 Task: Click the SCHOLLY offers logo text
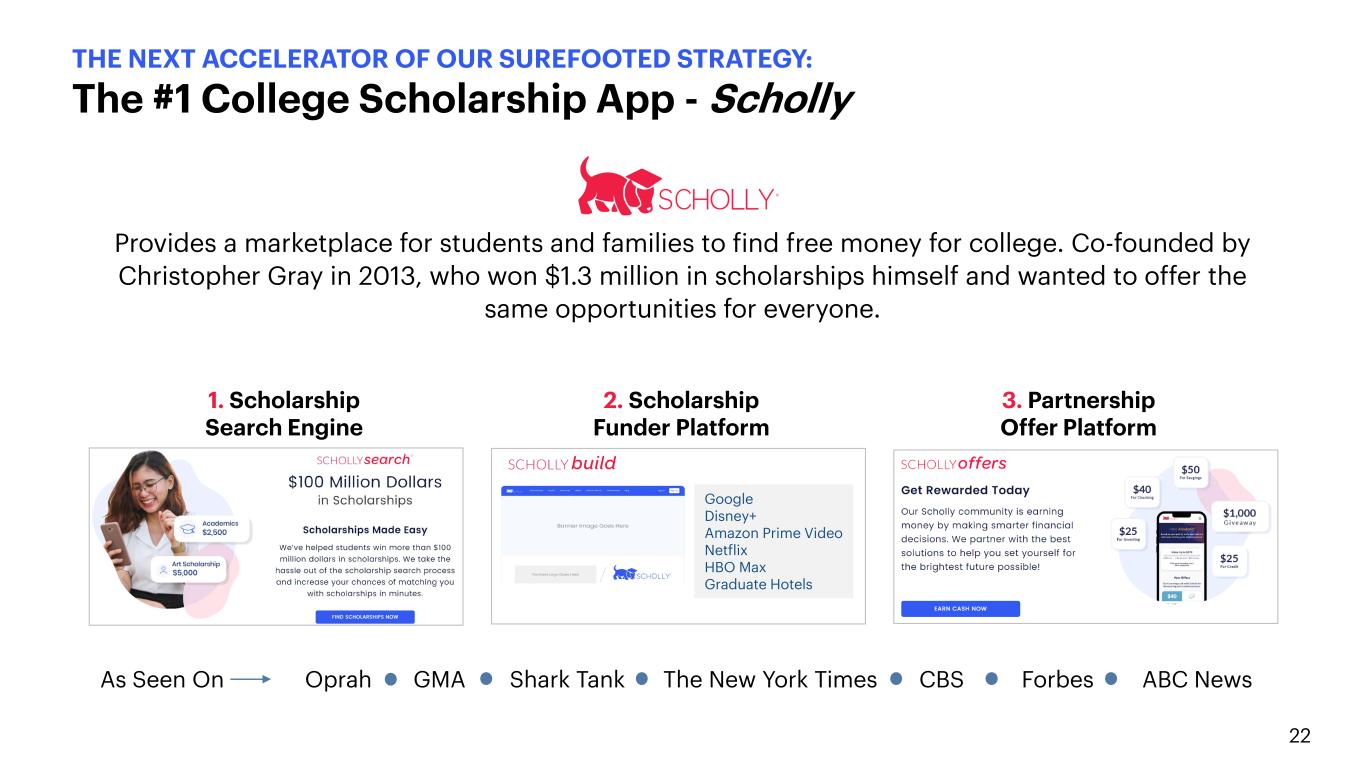coord(953,464)
